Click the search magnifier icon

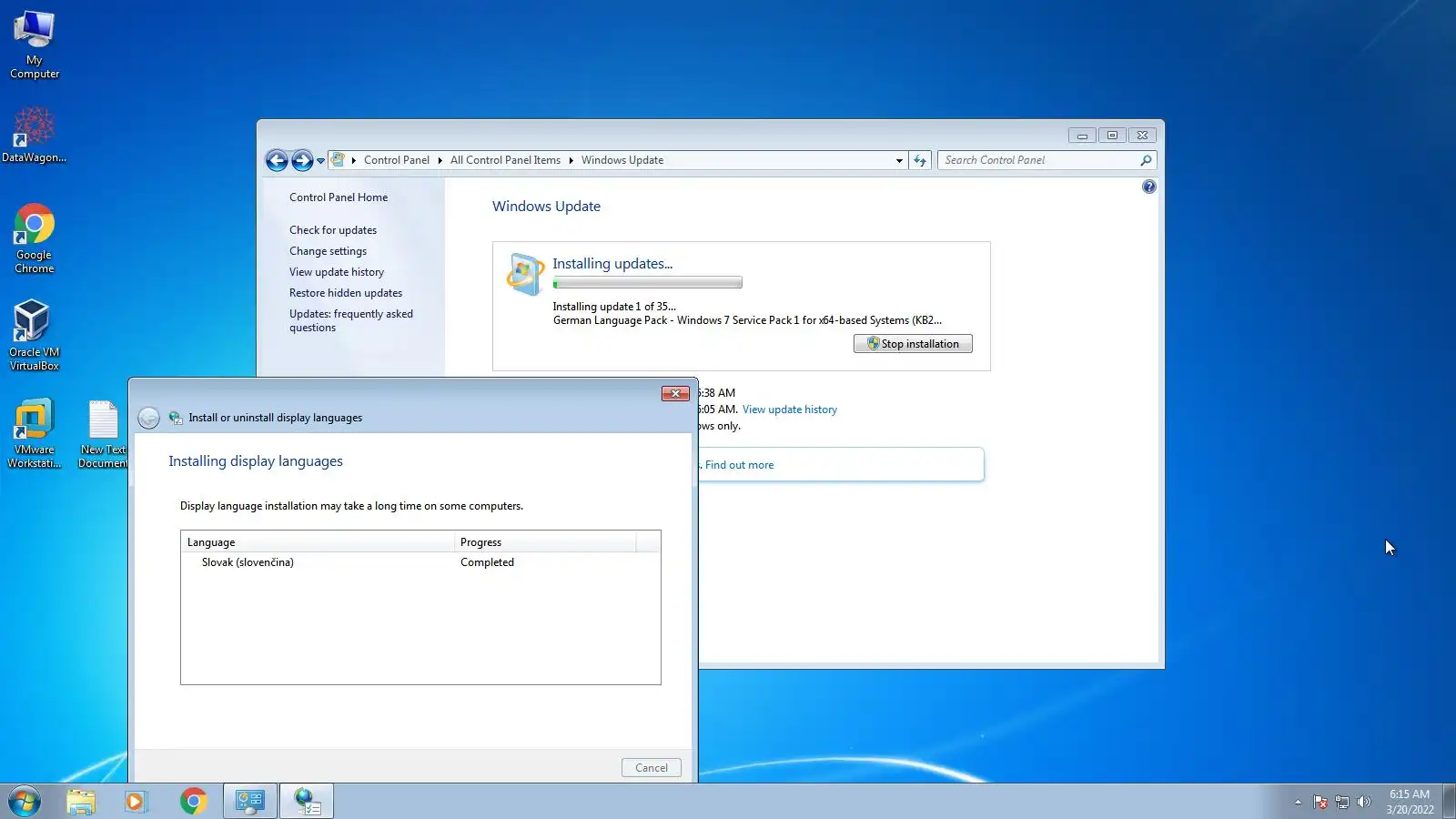(1146, 160)
